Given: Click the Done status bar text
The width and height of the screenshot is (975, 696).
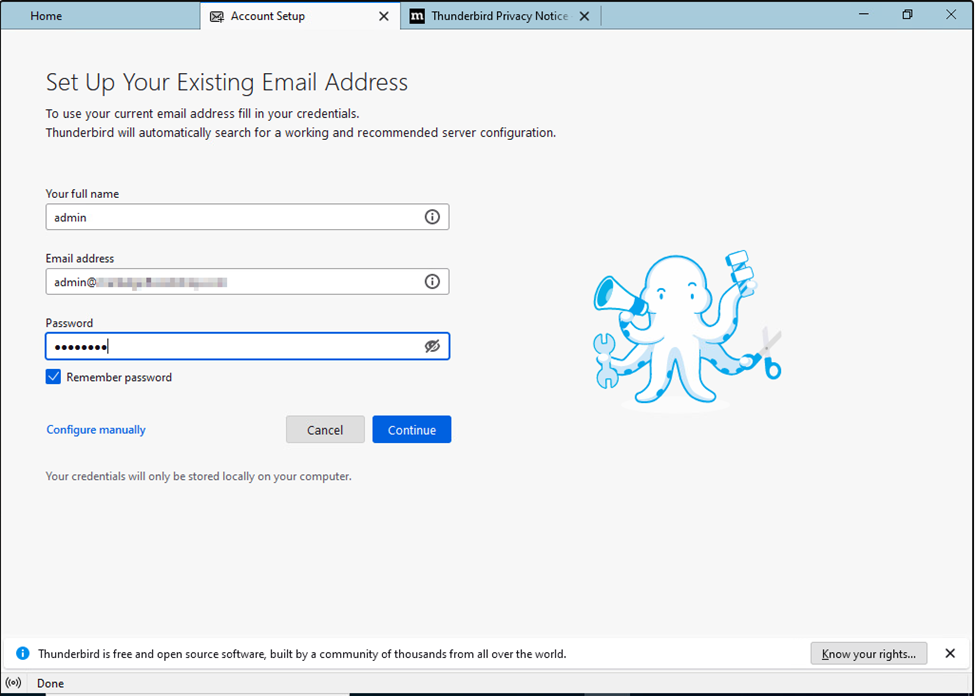Looking at the screenshot, I should tap(50, 684).
